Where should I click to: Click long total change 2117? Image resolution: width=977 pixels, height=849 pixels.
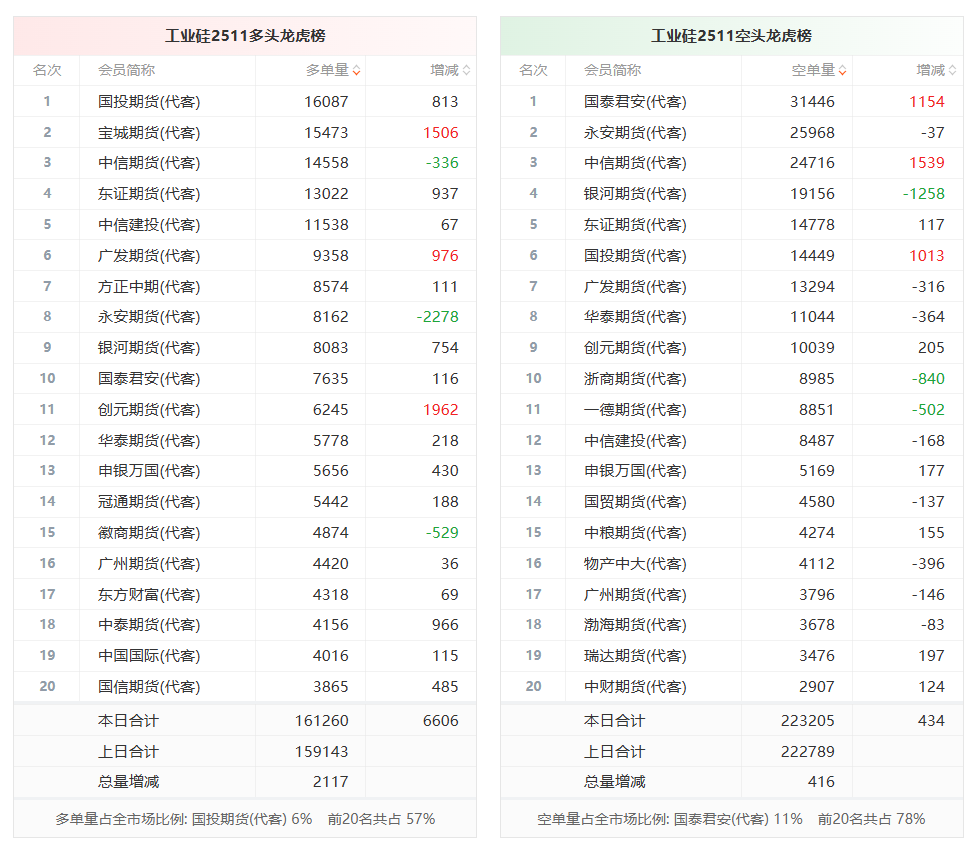coord(331,782)
